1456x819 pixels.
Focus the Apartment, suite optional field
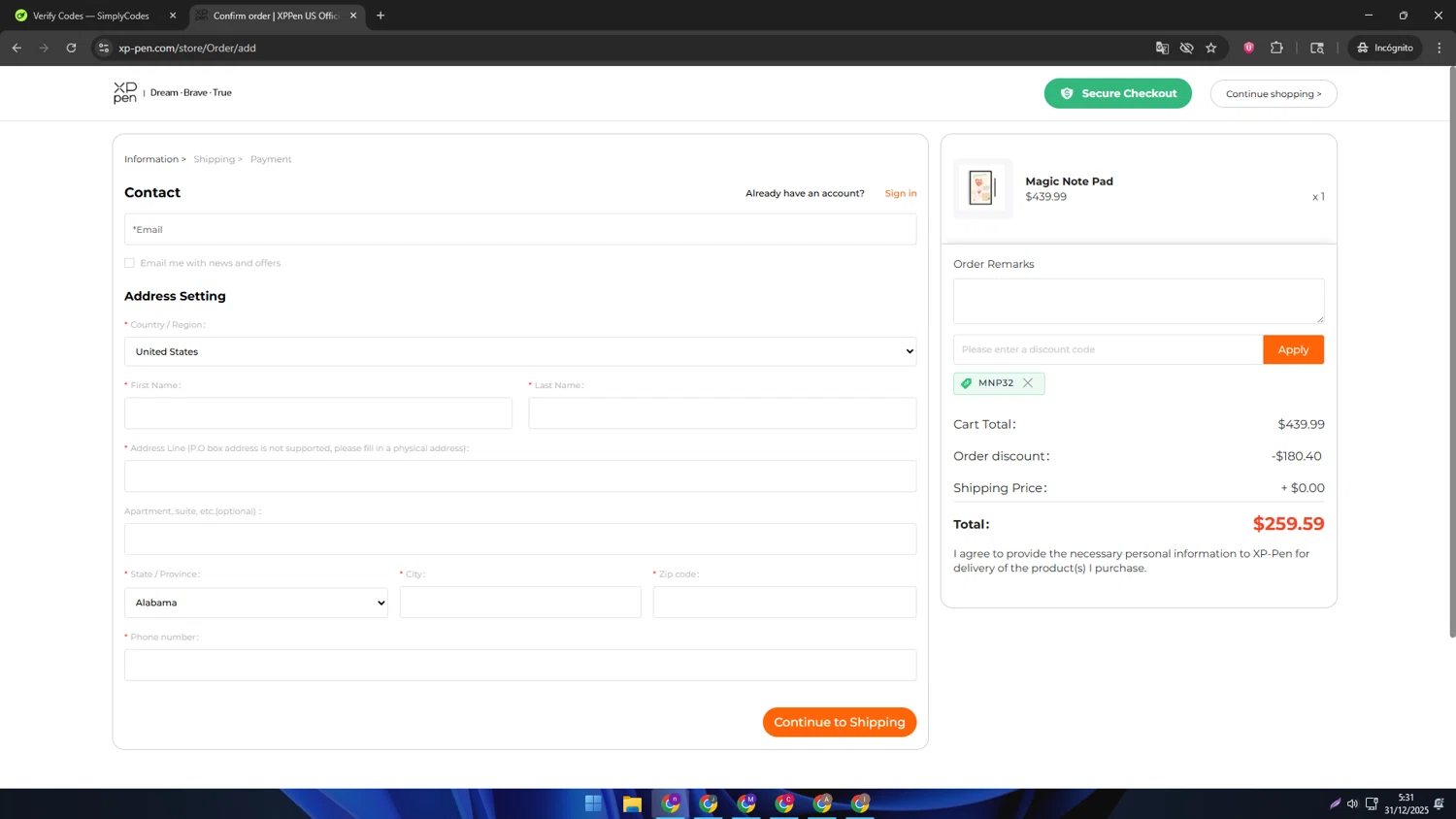tap(520, 540)
